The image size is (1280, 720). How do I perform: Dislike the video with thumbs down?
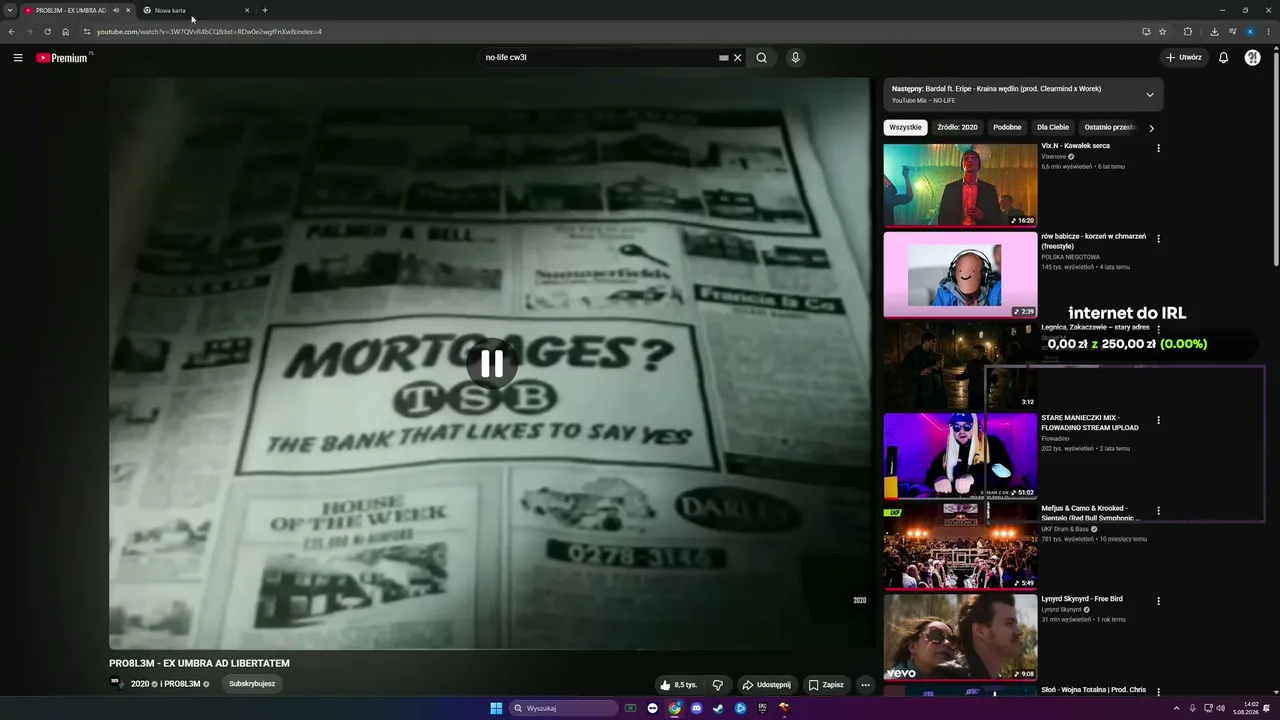point(717,685)
